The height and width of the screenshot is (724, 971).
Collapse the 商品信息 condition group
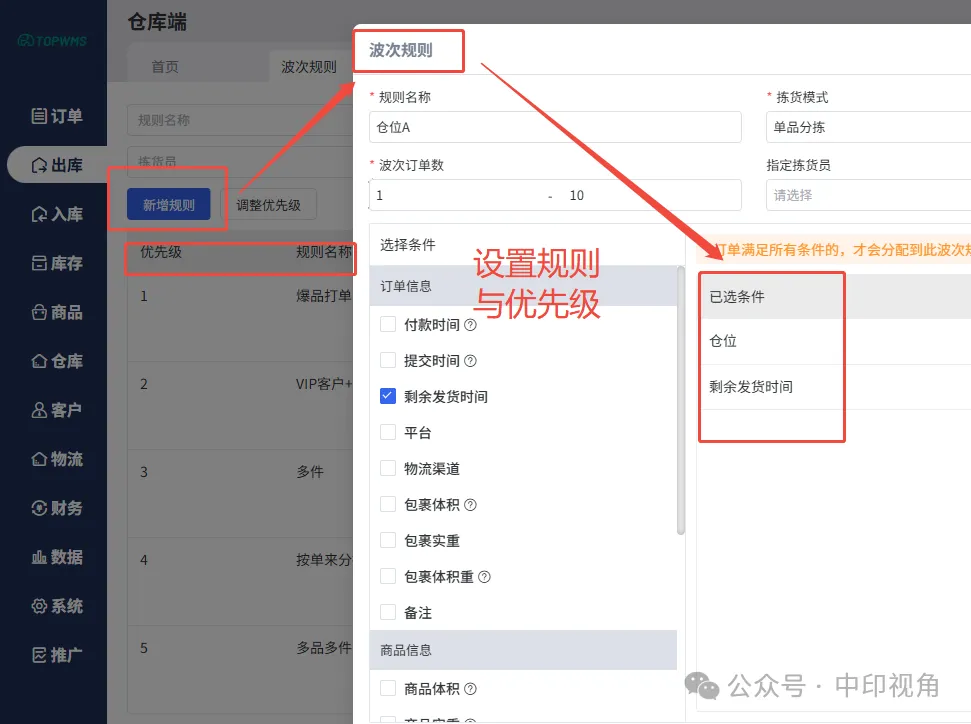[523, 650]
